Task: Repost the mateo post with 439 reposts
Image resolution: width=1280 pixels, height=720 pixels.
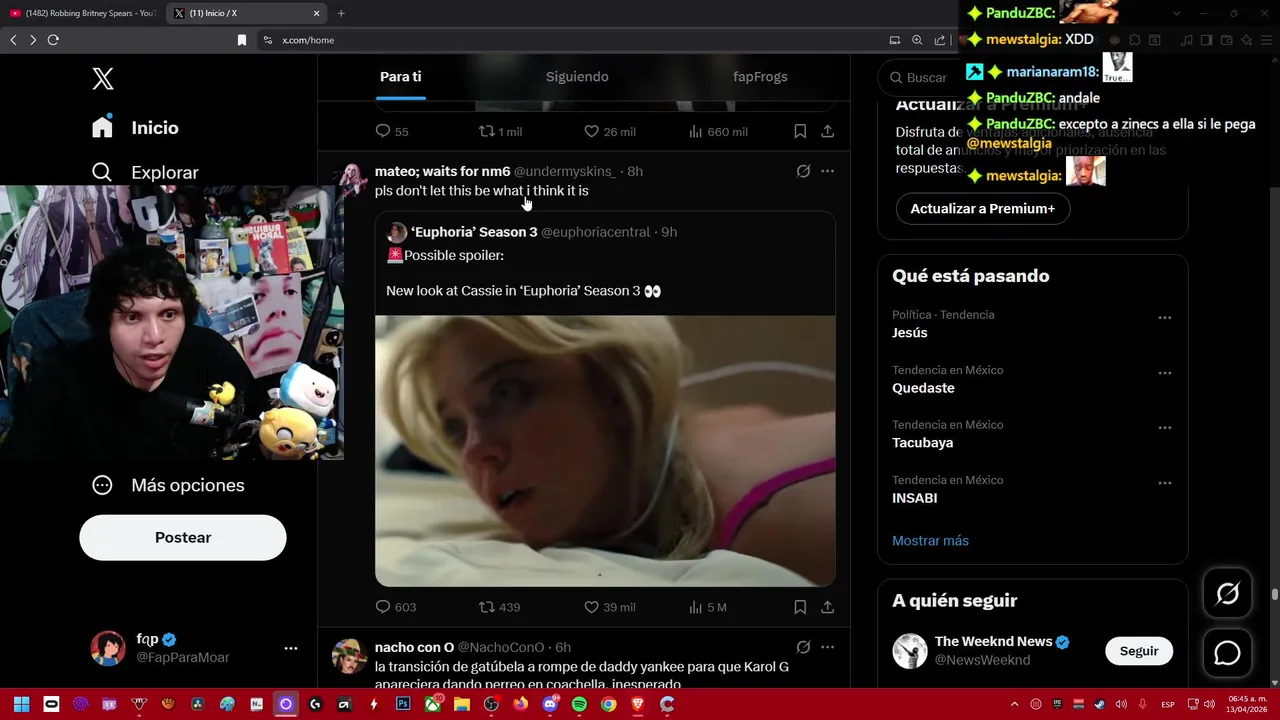Action: click(487, 607)
